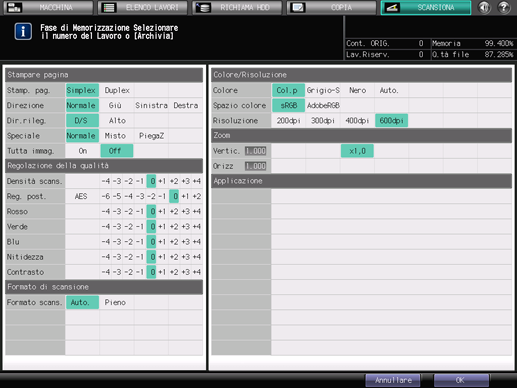Set Rosso level to -4
The height and width of the screenshot is (388, 517).
coord(106,211)
